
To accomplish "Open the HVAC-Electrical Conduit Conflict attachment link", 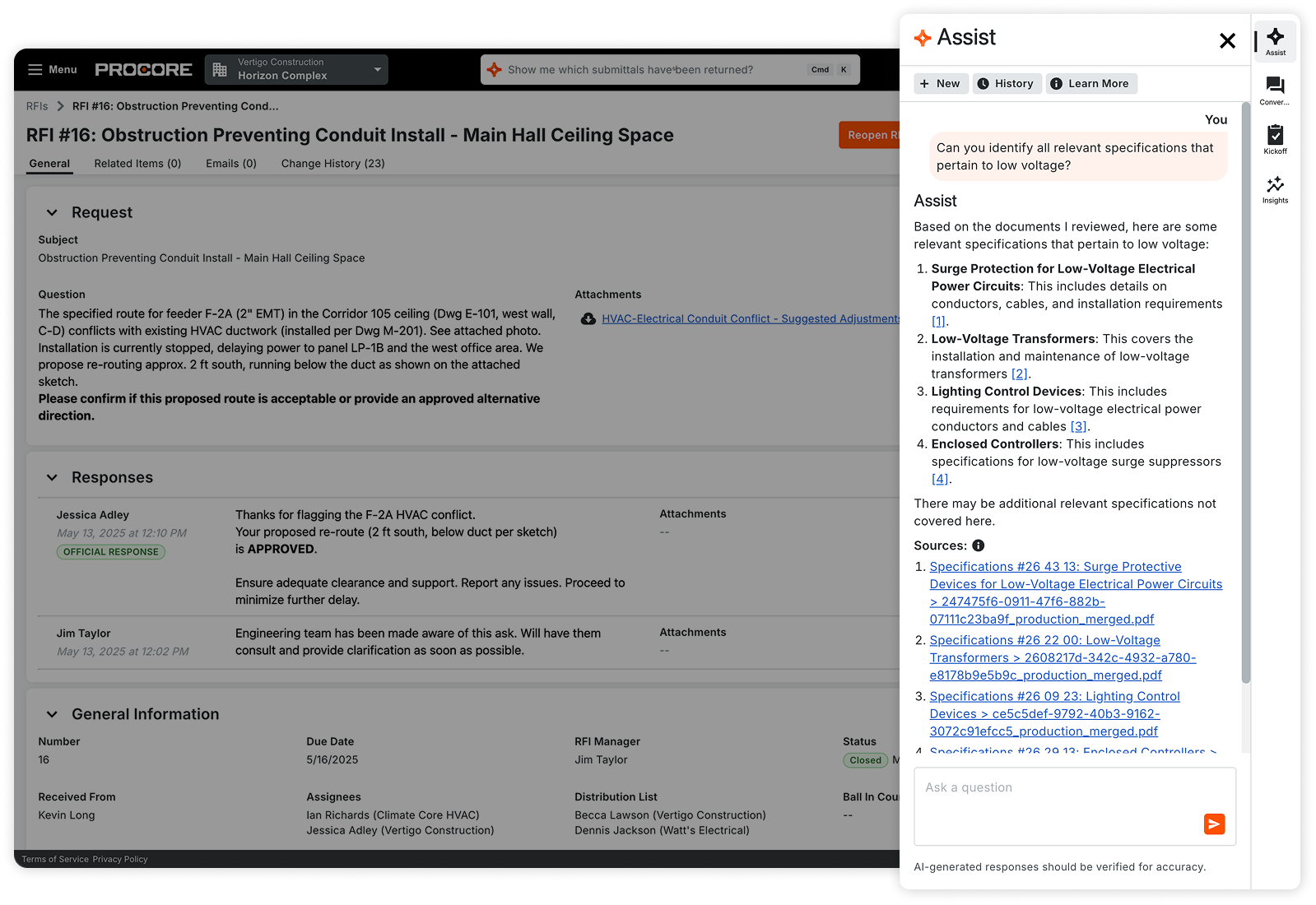I will 751,319.
